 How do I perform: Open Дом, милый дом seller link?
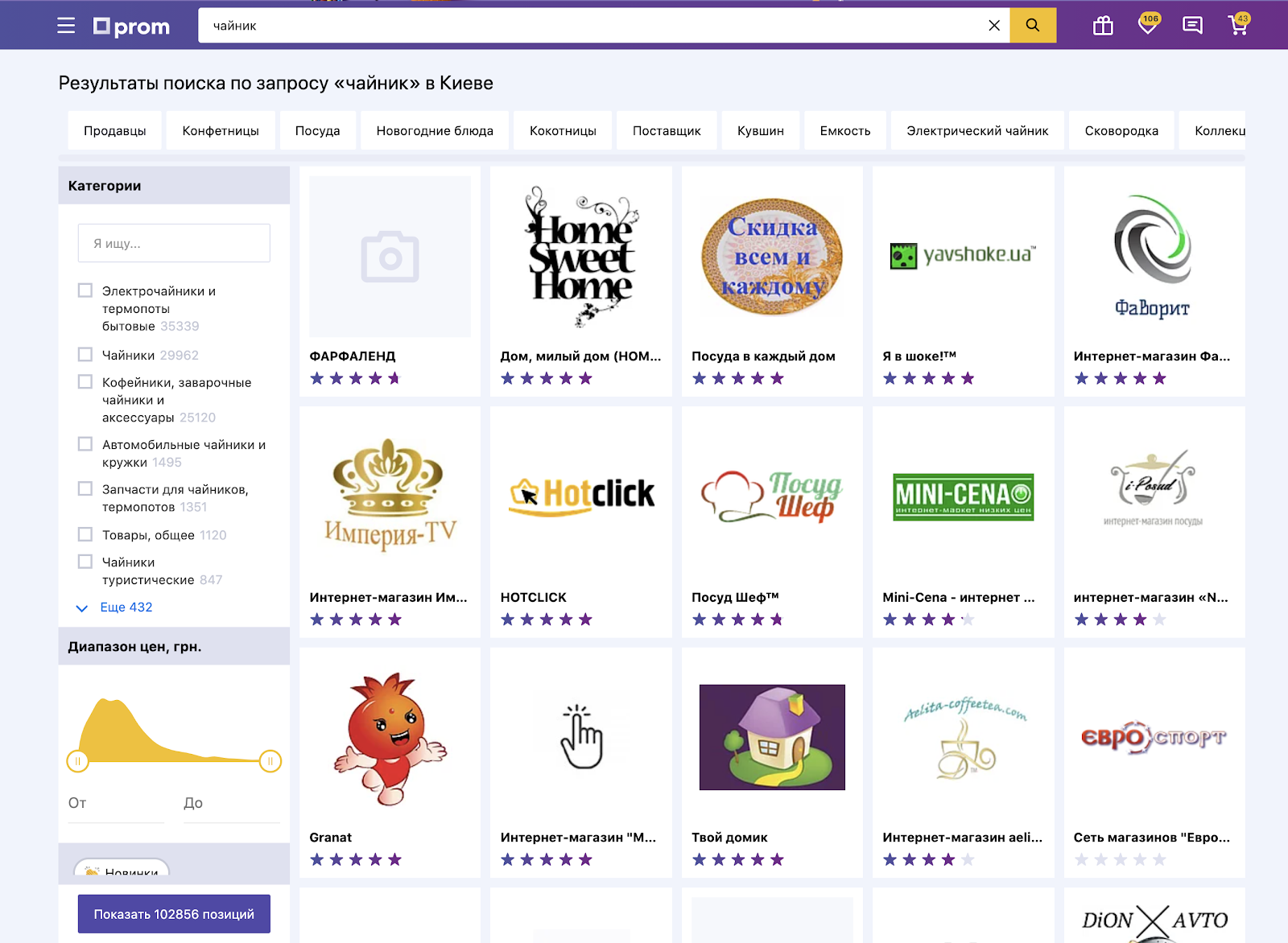pyautogui.click(x=580, y=356)
